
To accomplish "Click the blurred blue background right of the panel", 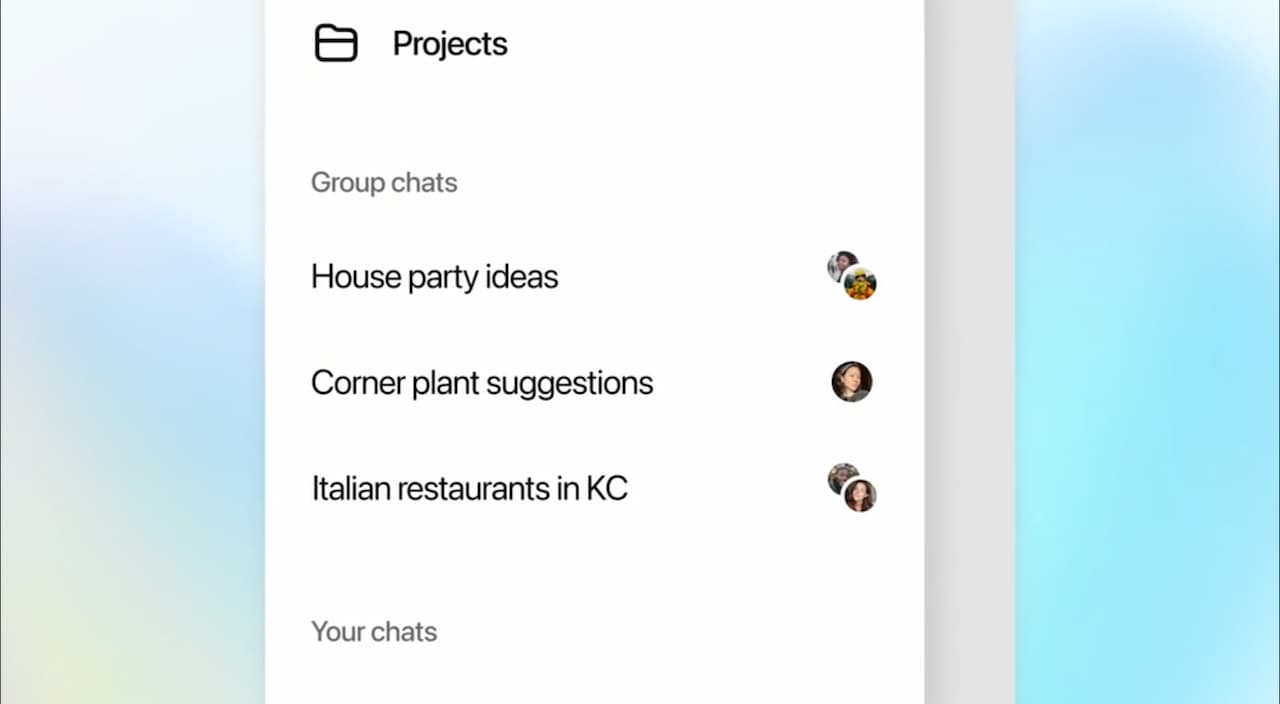I will coord(1150,350).
